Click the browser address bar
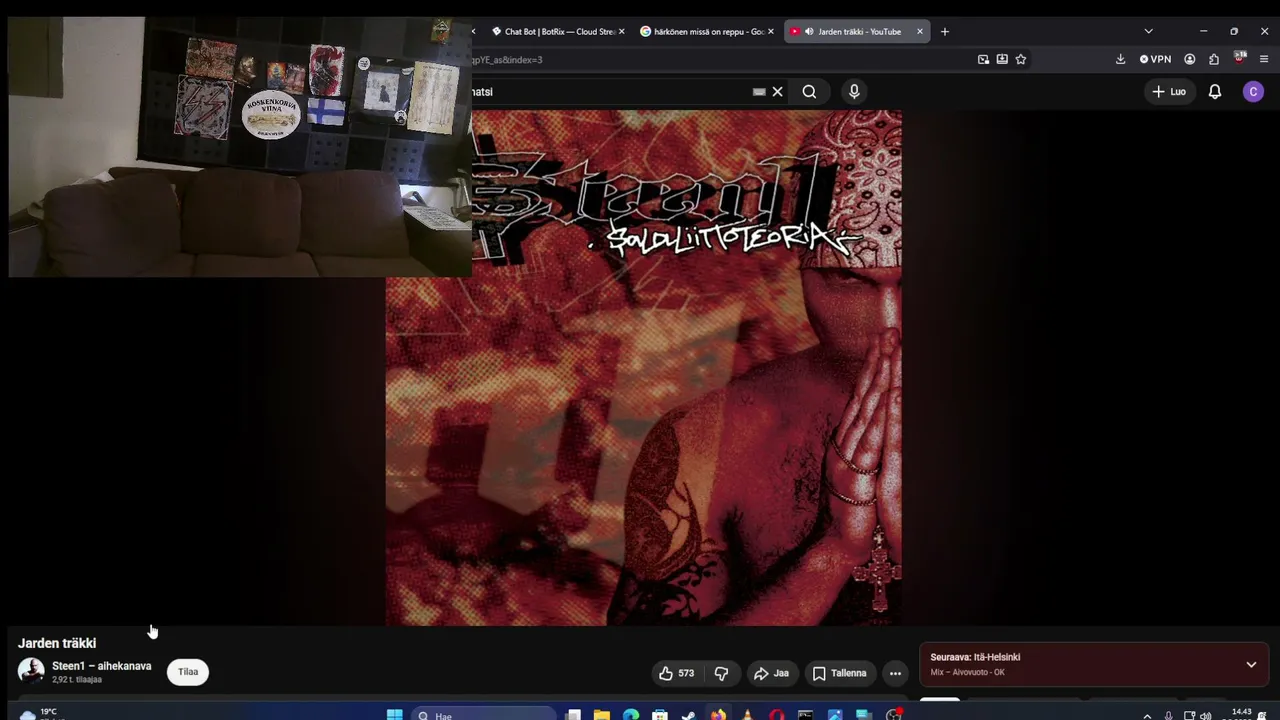 [720, 60]
